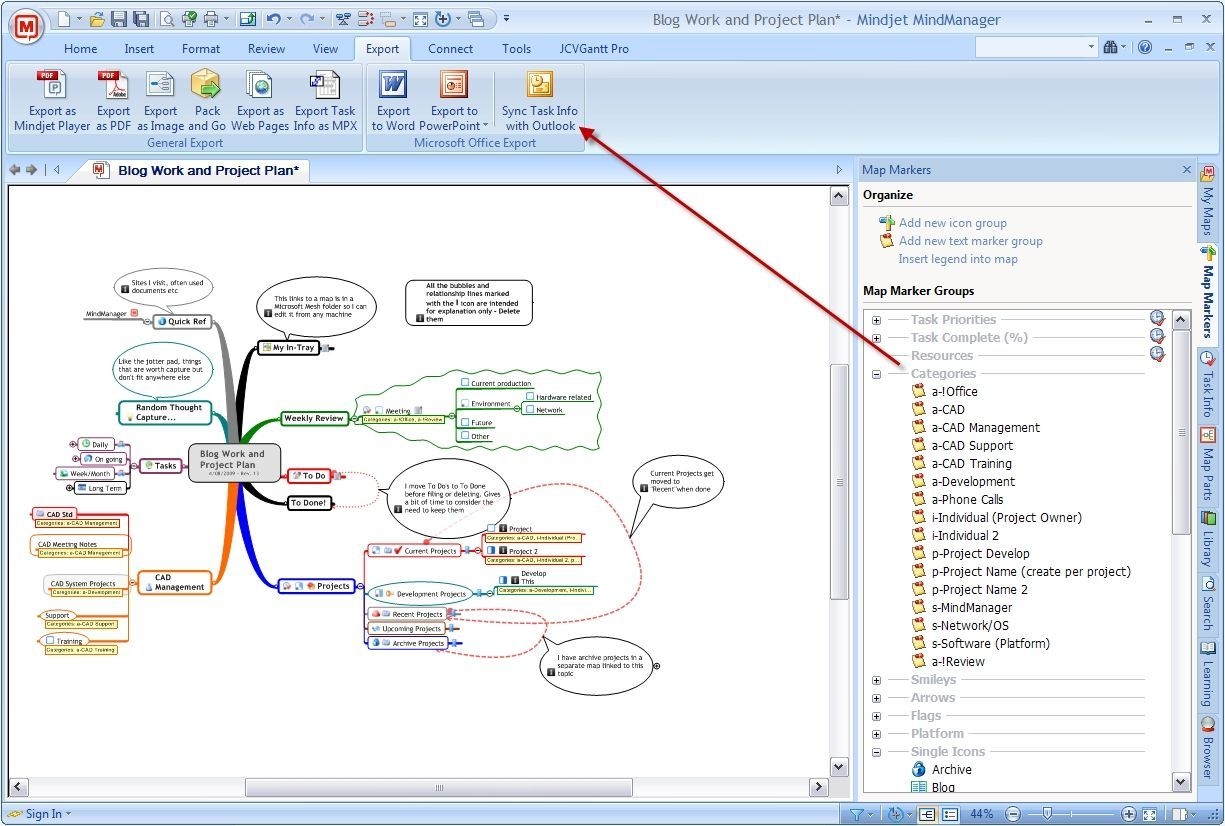Viewport: 1225px width, 826px height.
Task: Click zoom in plus button
Action: tap(1128, 815)
